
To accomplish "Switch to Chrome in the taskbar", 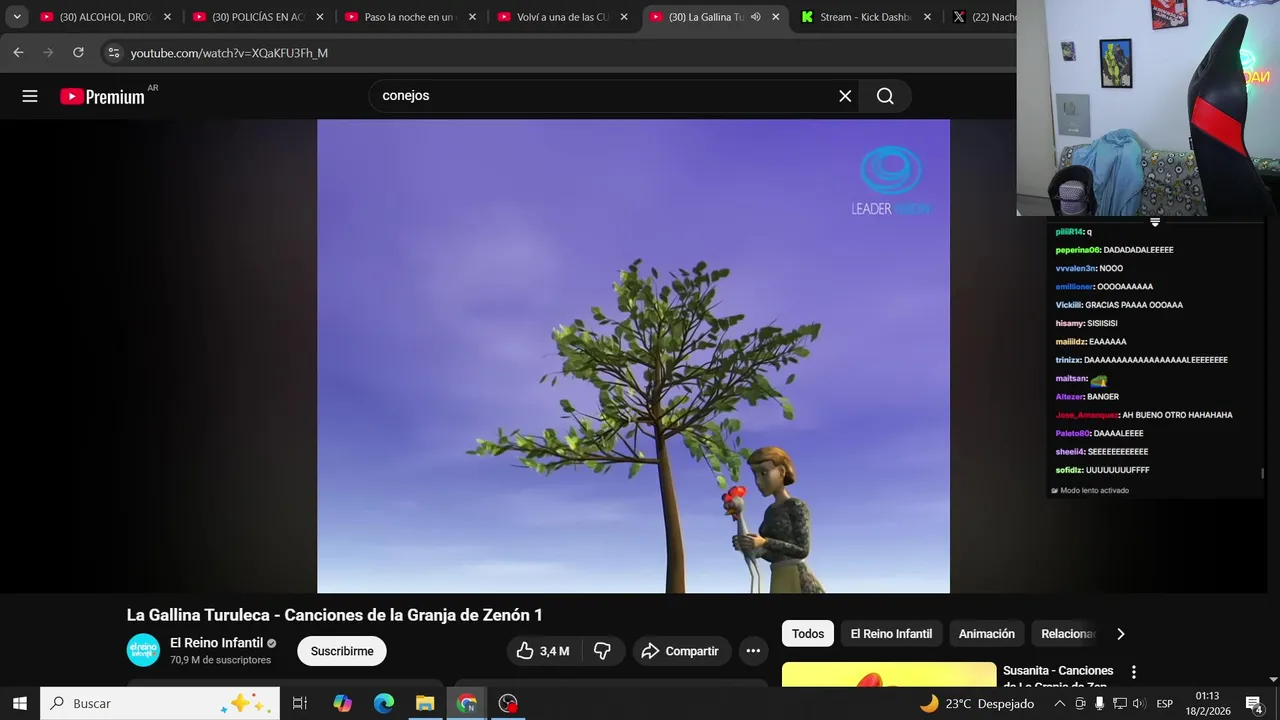I will pyautogui.click(x=467, y=703).
